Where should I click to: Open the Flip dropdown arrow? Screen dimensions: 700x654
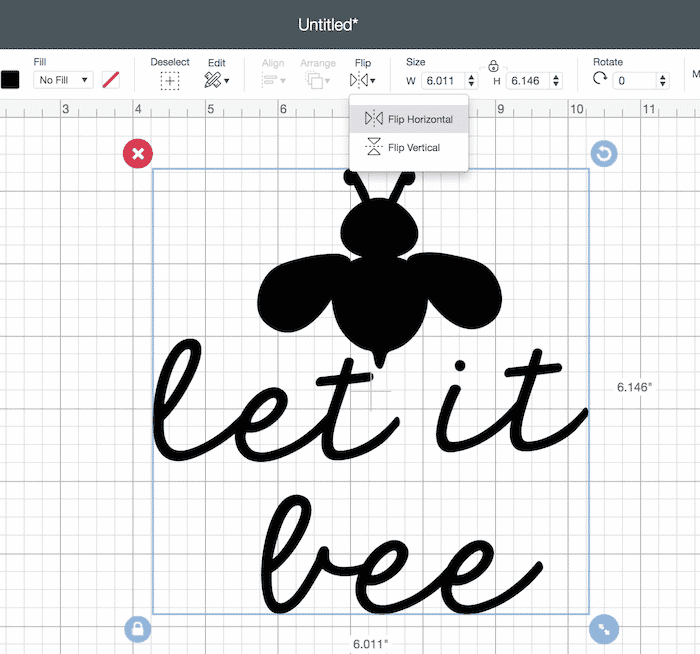click(373, 81)
